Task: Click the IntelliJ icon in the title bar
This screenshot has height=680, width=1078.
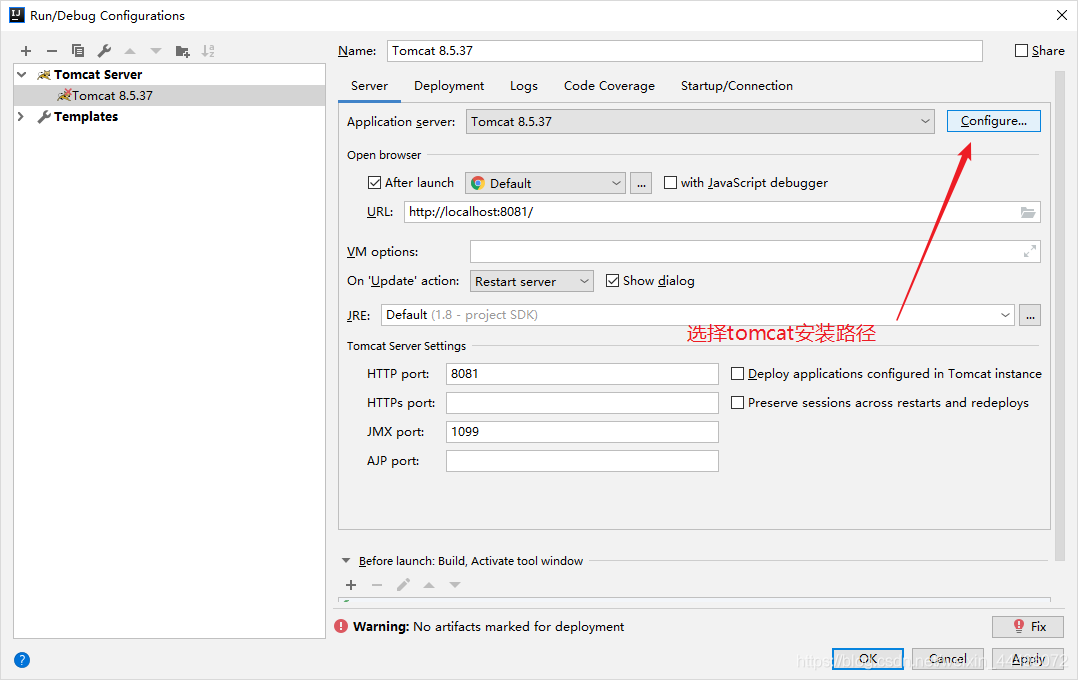Action: click(x=16, y=15)
